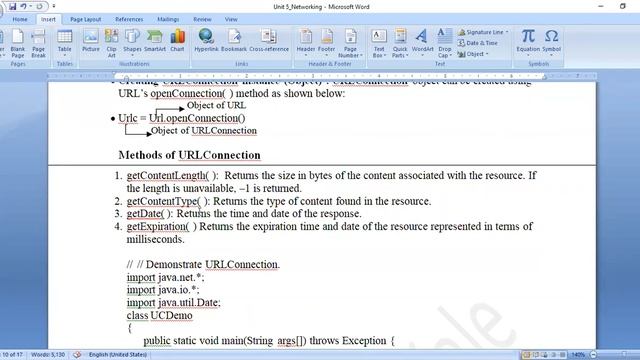Image resolution: width=640 pixels, height=360 pixels.
Task: Click the text 'getDate( )'
Action: click(149, 214)
